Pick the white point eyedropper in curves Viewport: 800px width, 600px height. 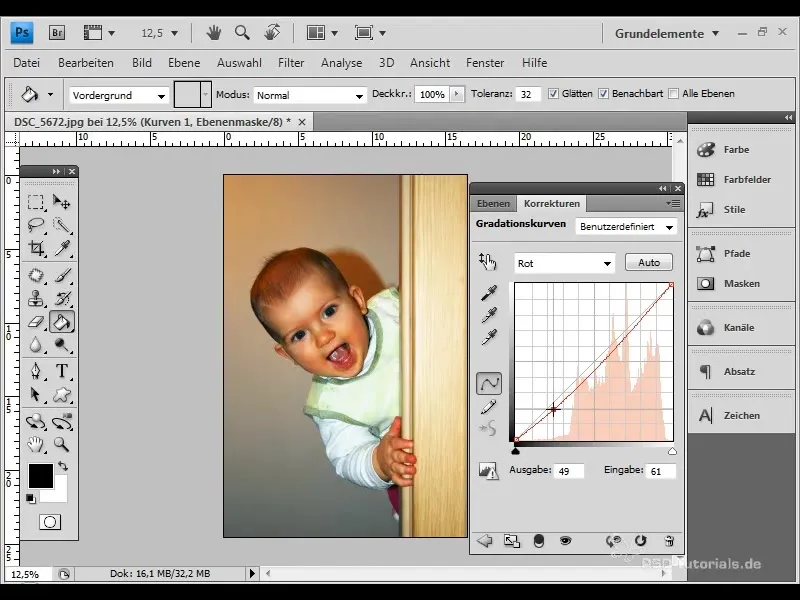tap(489, 337)
